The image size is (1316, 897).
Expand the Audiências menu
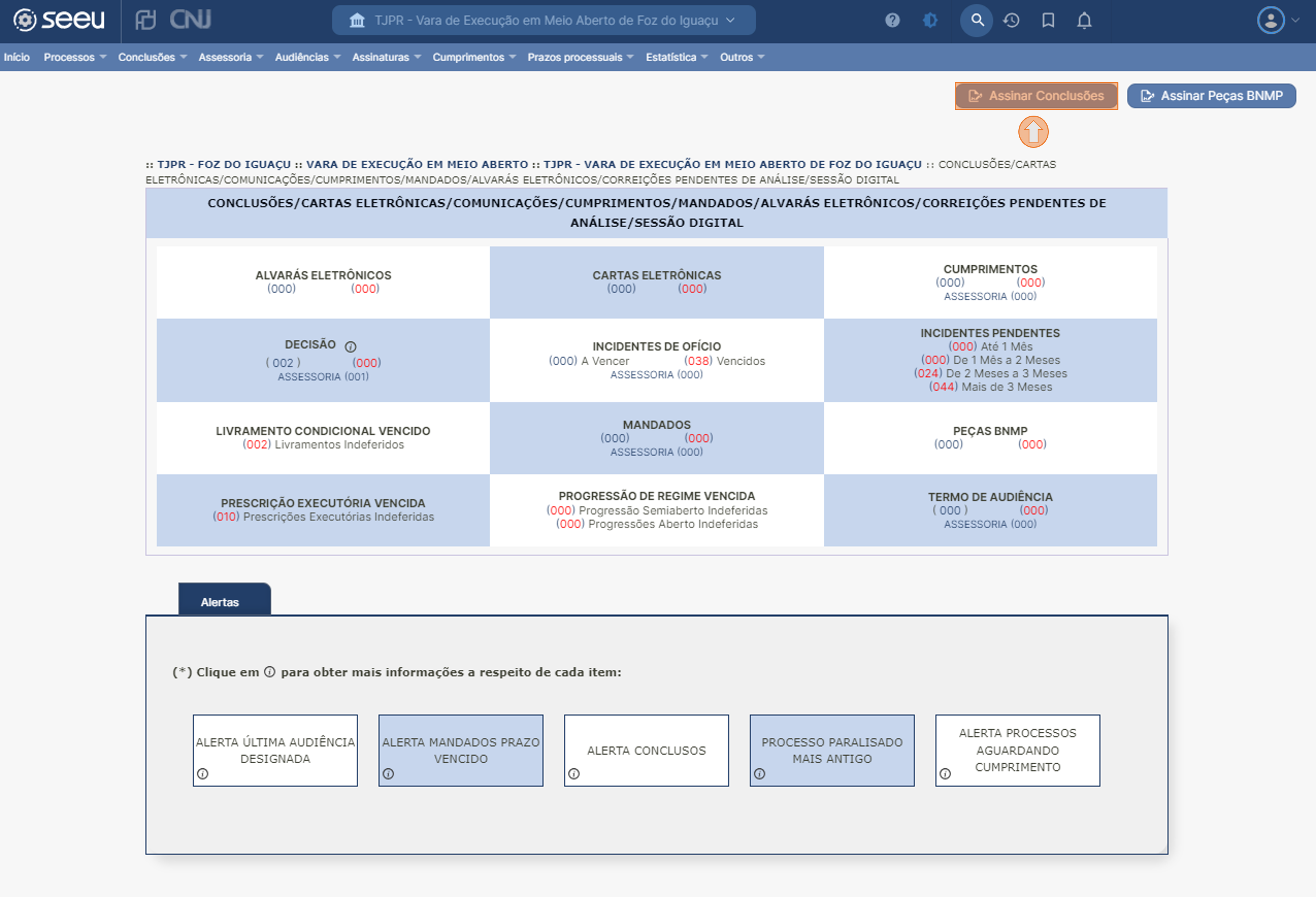click(x=307, y=57)
